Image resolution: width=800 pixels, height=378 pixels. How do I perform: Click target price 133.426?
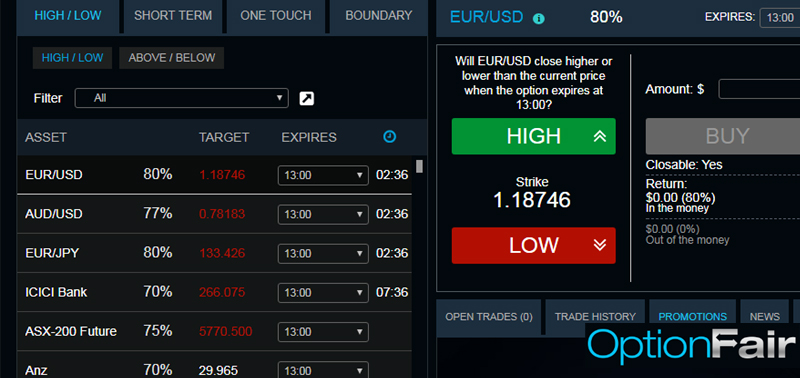point(222,253)
